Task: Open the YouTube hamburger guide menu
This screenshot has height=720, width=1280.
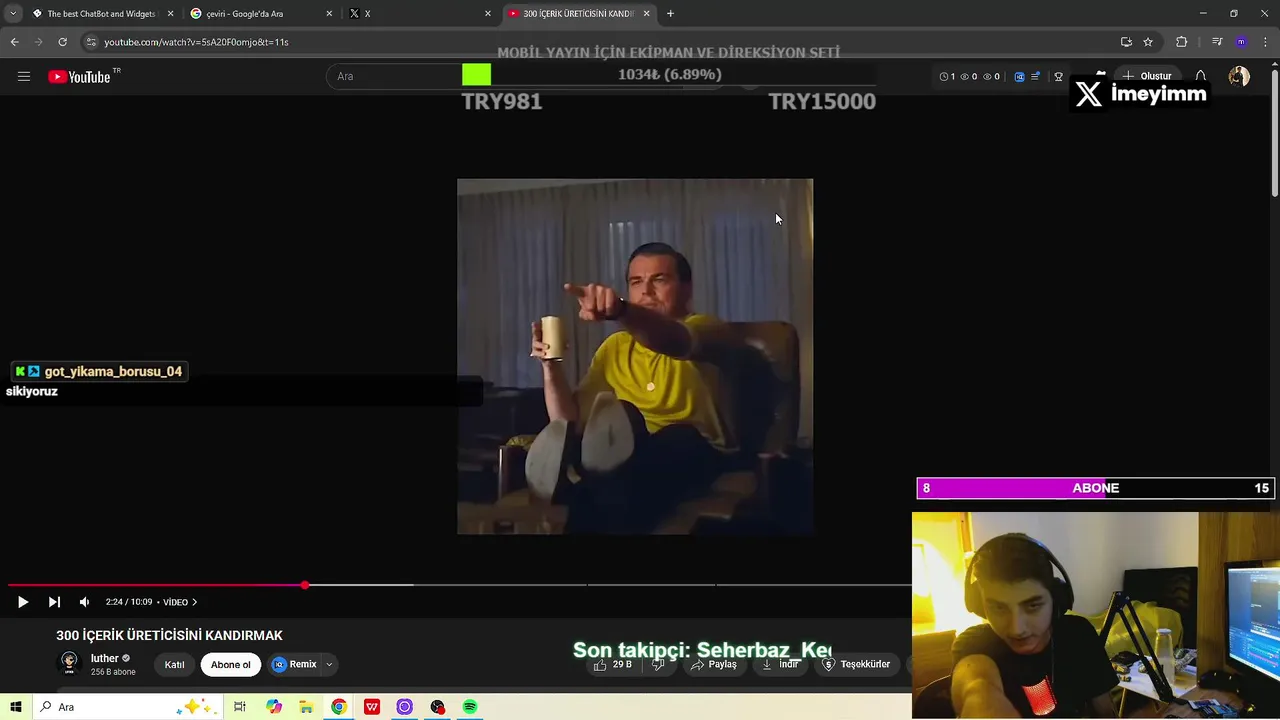Action: (24, 76)
